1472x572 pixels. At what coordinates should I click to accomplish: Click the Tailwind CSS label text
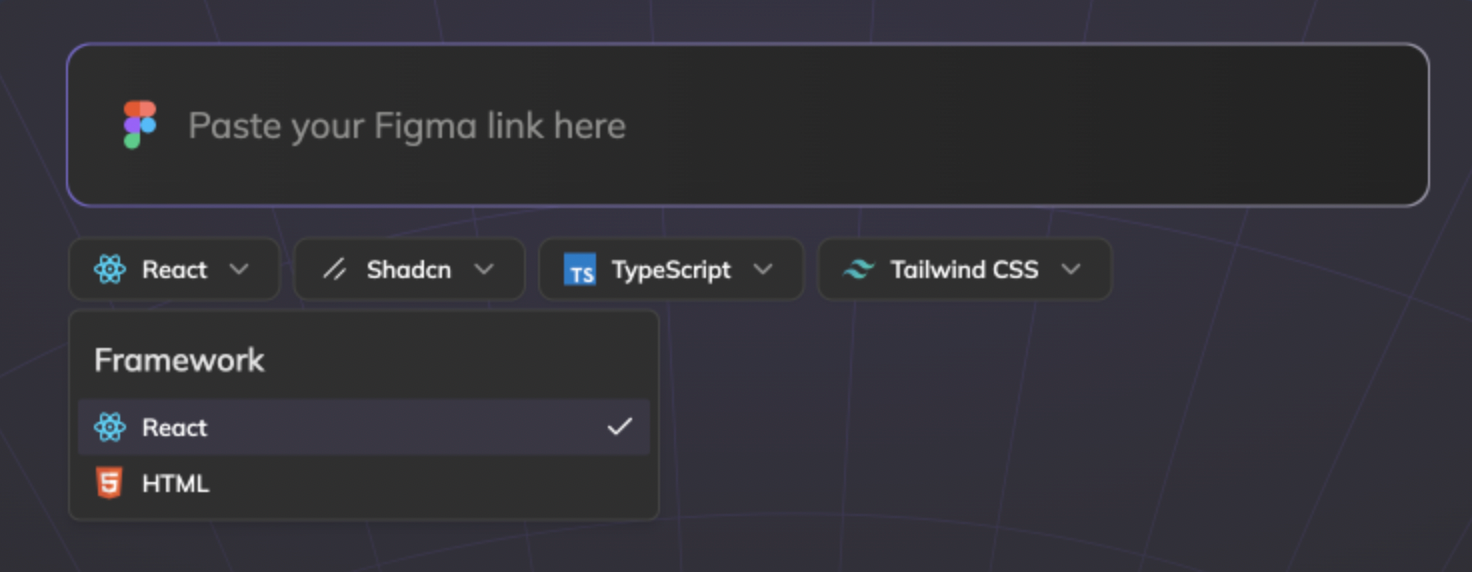point(965,269)
